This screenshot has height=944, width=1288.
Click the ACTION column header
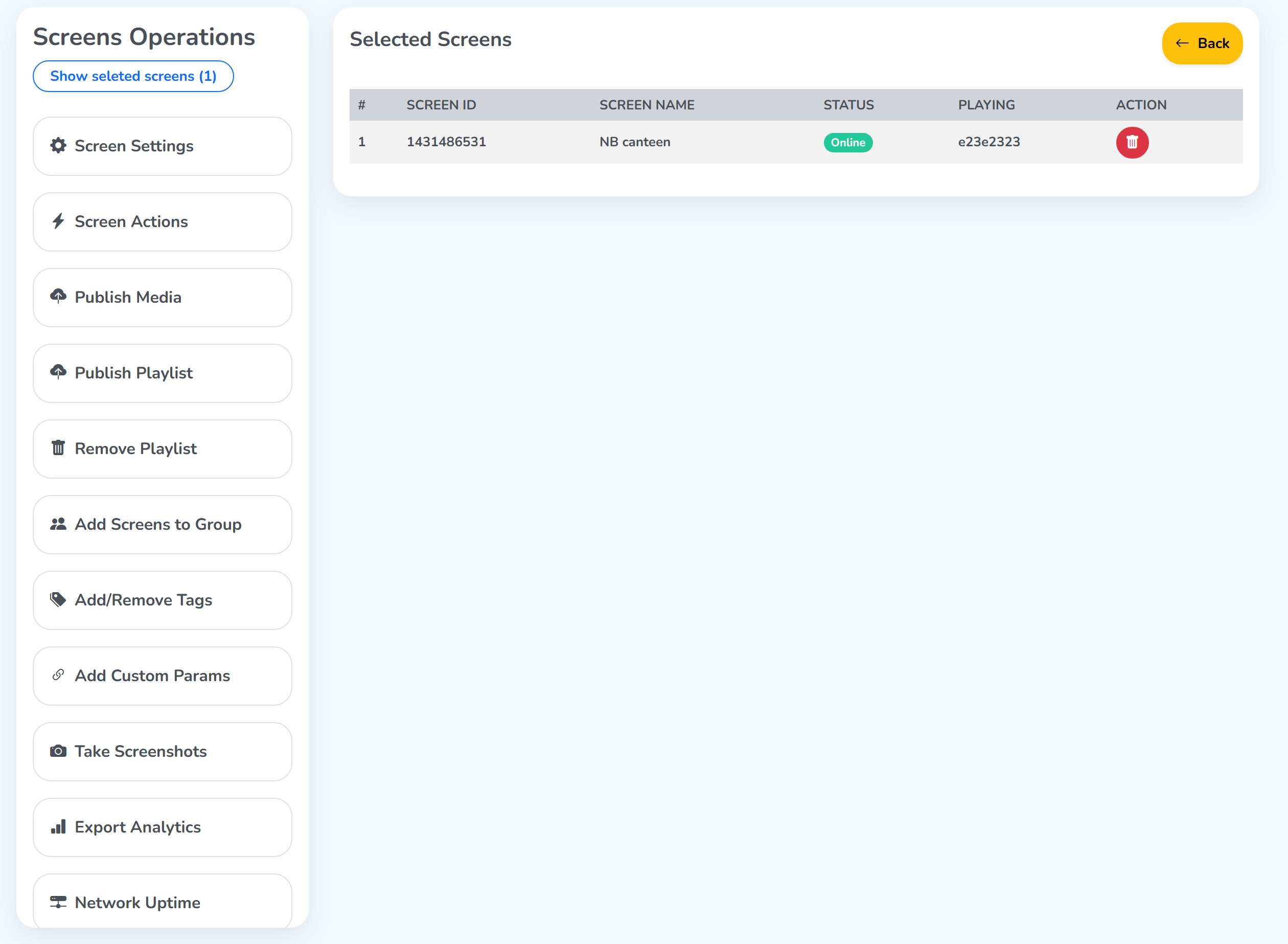[1141, 105]
